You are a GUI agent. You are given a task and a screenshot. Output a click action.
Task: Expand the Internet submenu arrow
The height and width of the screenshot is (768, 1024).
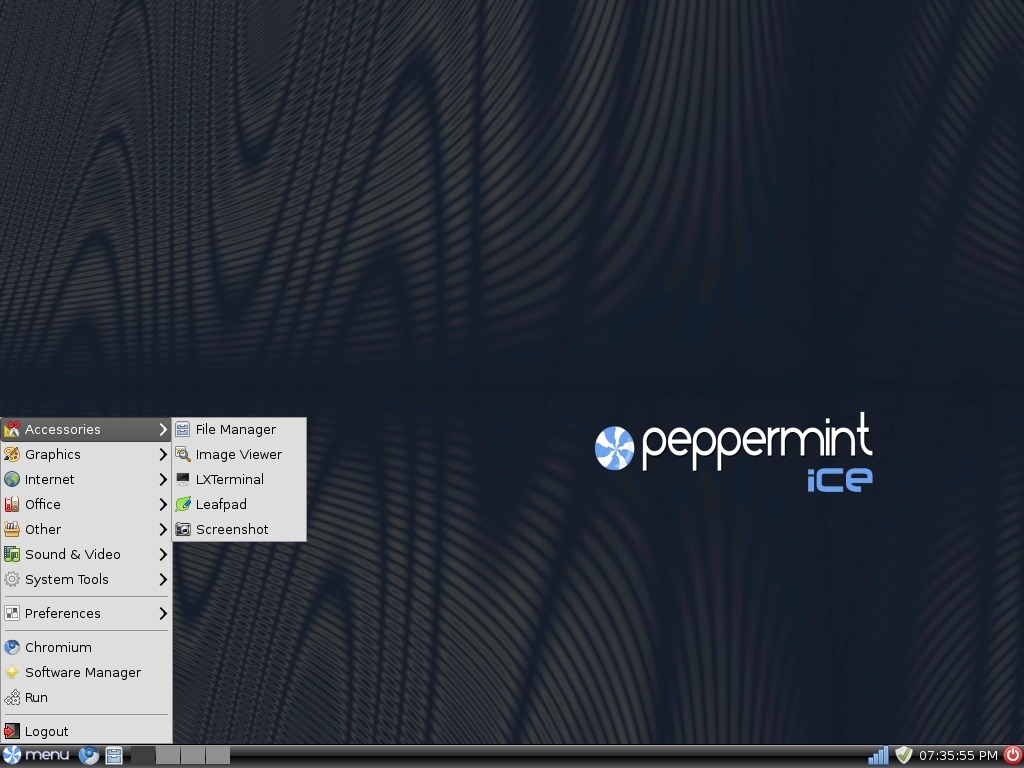[163, 479]
